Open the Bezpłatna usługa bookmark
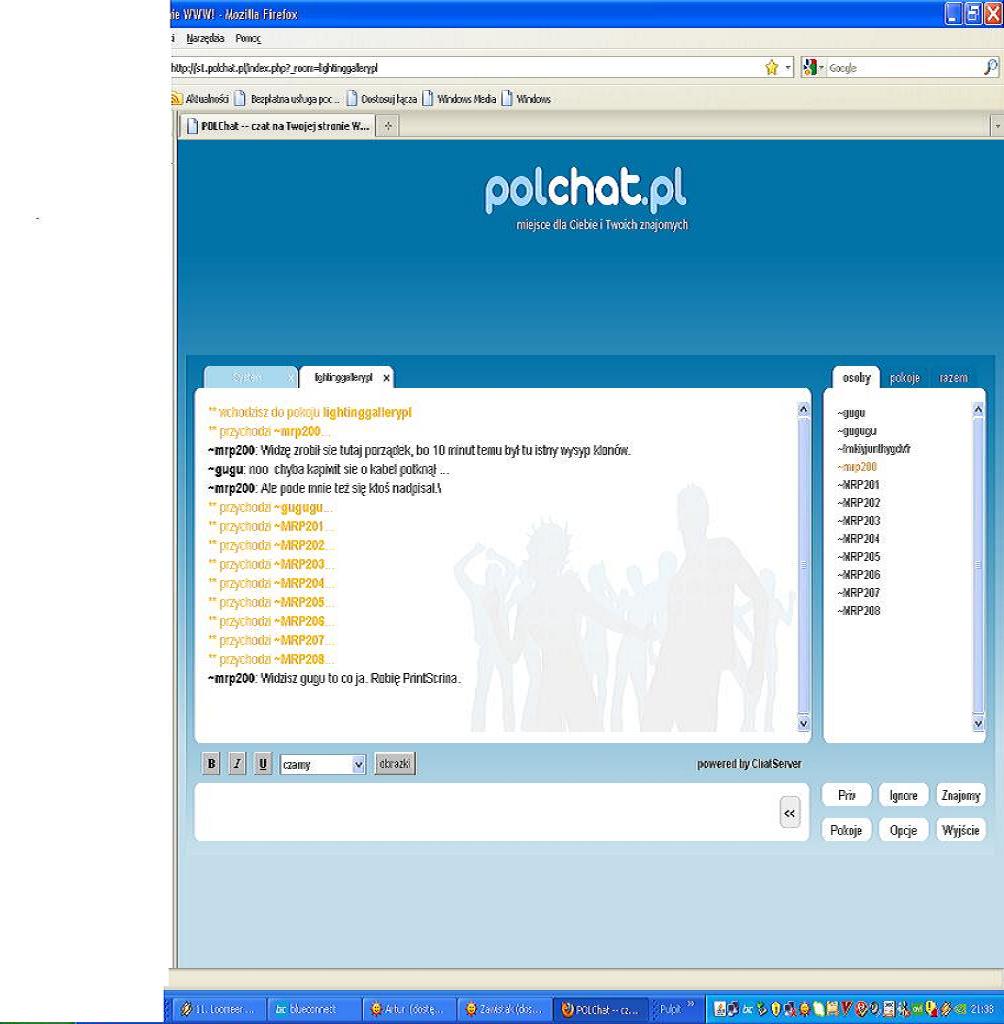 coord(287,99)
